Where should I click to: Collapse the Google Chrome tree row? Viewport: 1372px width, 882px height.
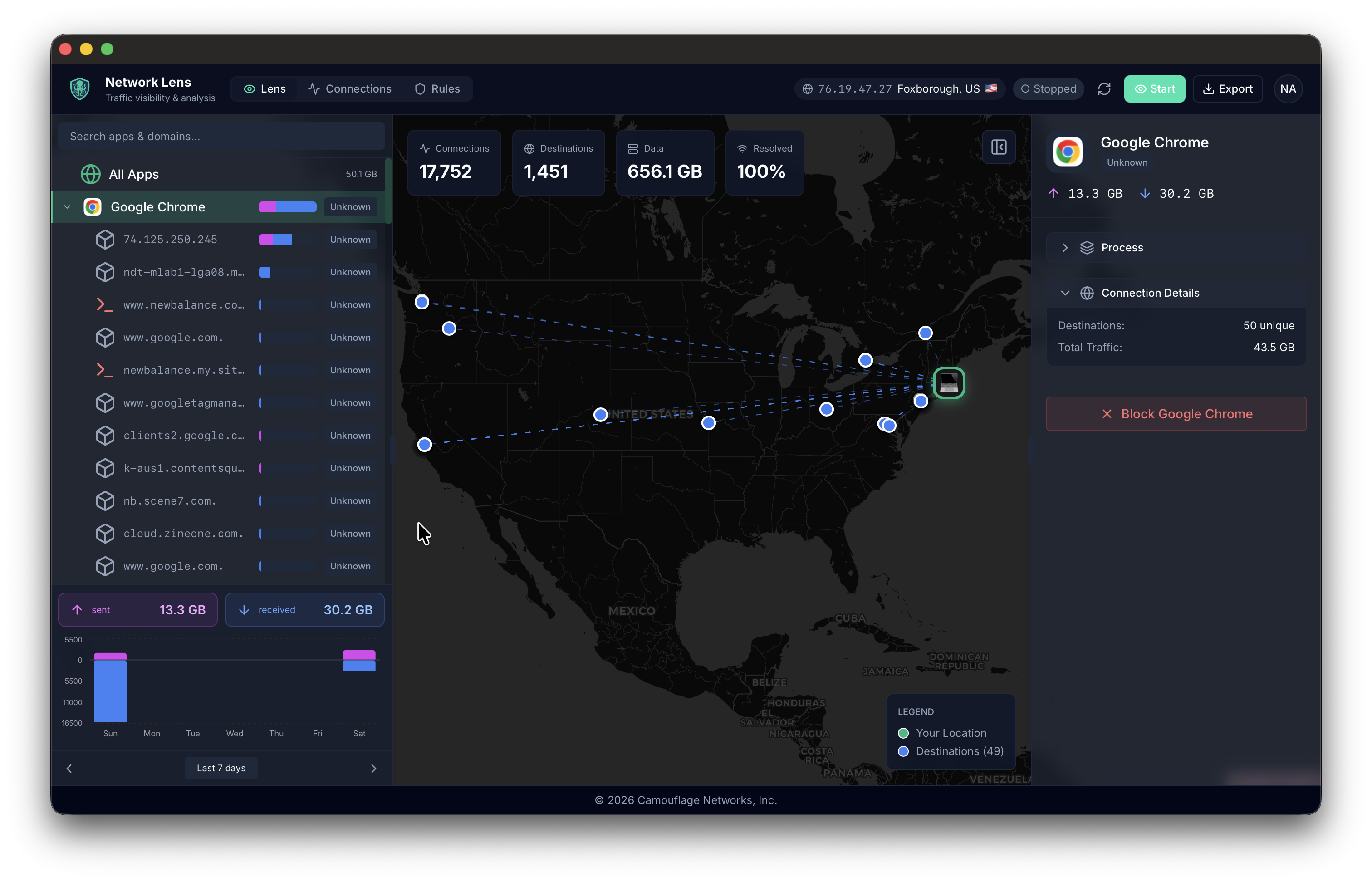(x=67, y=207)
